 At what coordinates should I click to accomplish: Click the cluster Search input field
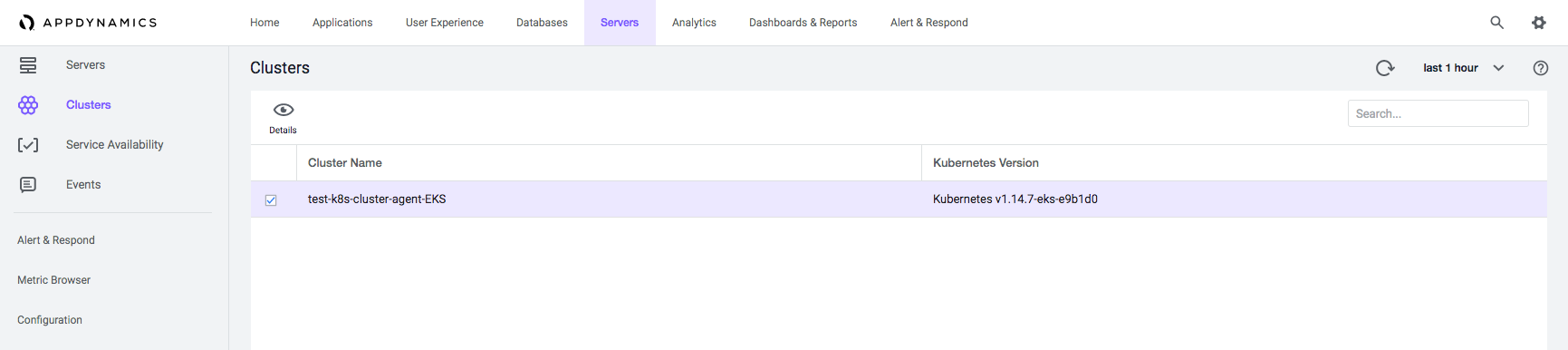point(1438,113)
